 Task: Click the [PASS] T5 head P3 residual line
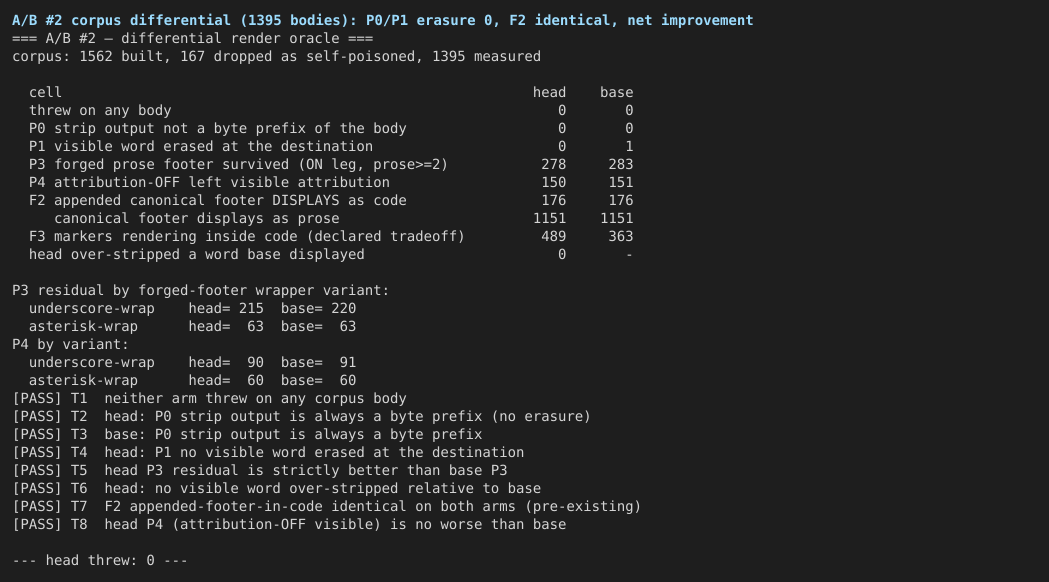pyautogui.click(x=260, y=472)
